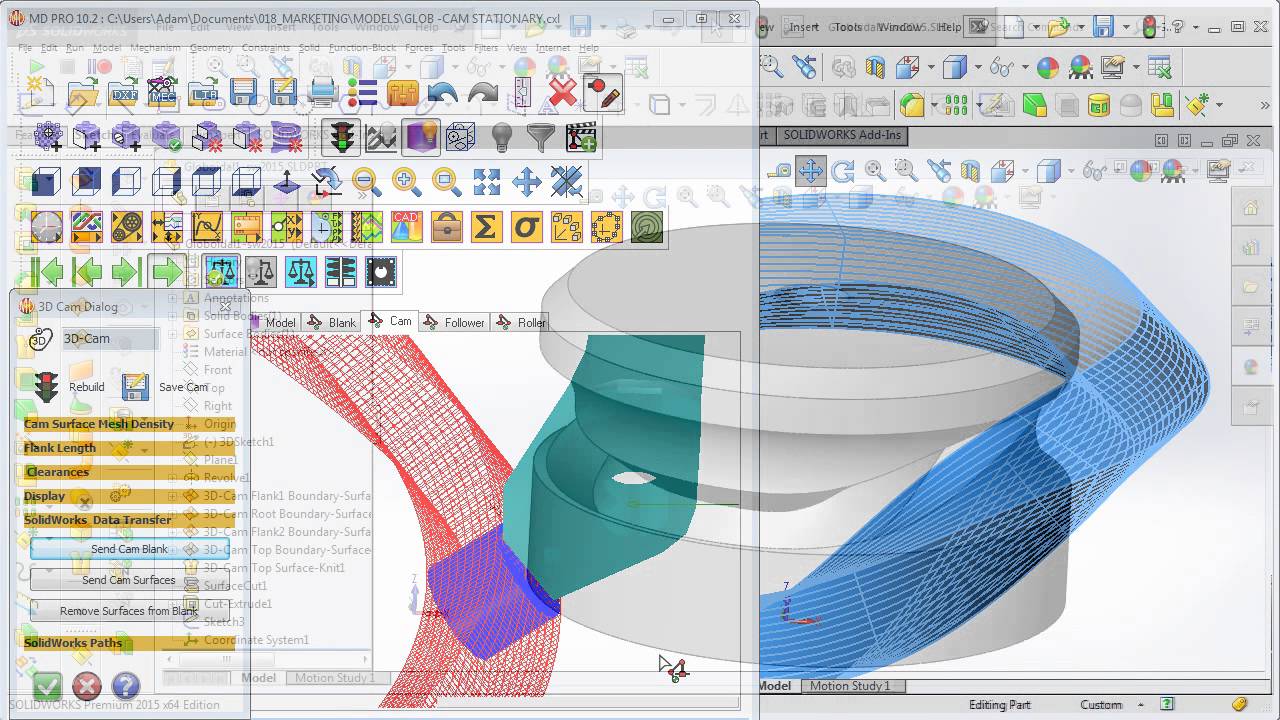Click the red X delete icon

(564, 94)
